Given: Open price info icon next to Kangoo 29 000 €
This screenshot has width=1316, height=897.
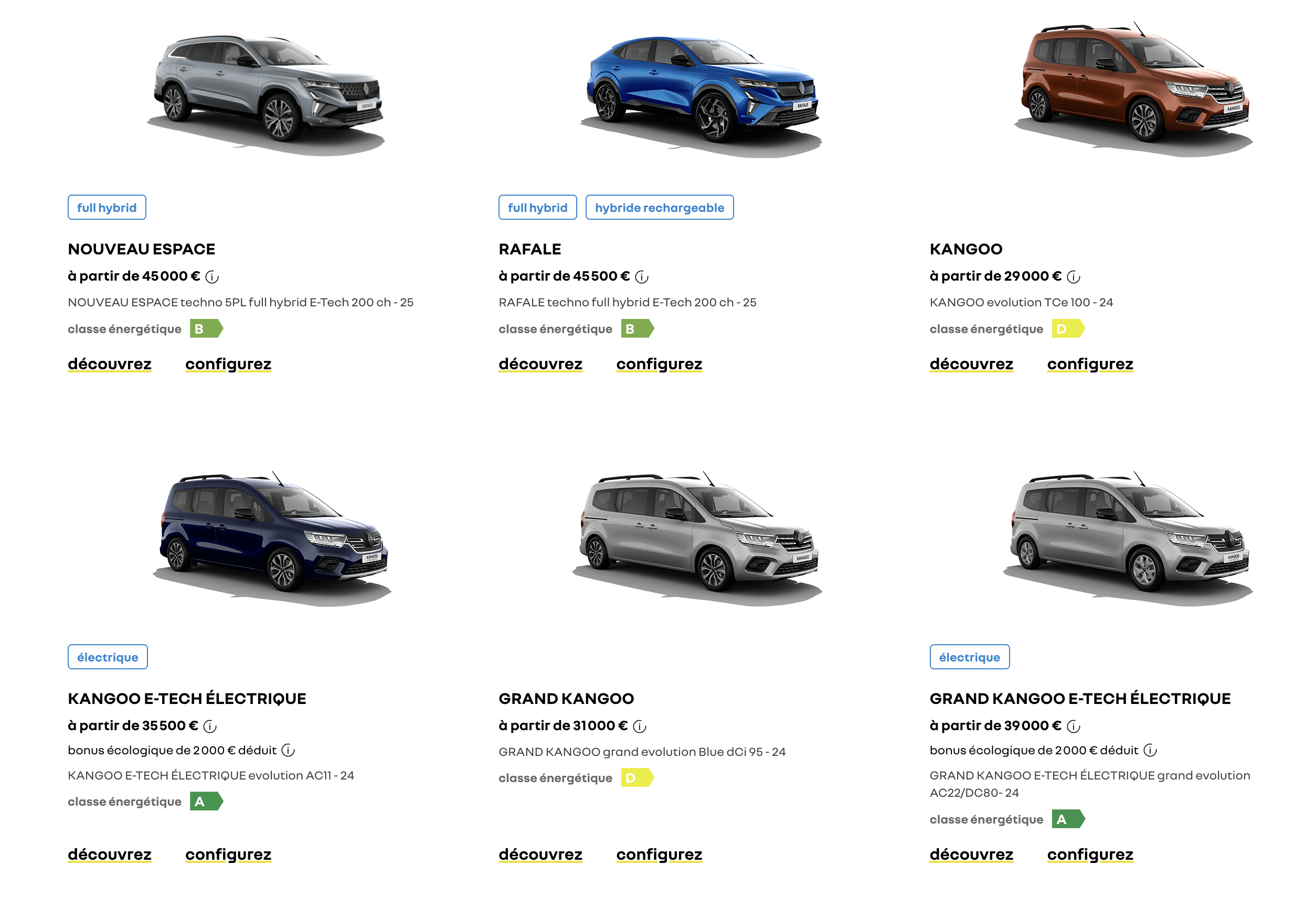Looking at the screenshot, I should pos(1074,277).
